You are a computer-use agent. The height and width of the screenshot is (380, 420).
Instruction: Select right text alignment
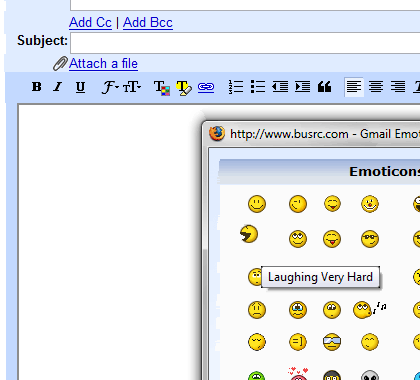click(x=398, y=87)
